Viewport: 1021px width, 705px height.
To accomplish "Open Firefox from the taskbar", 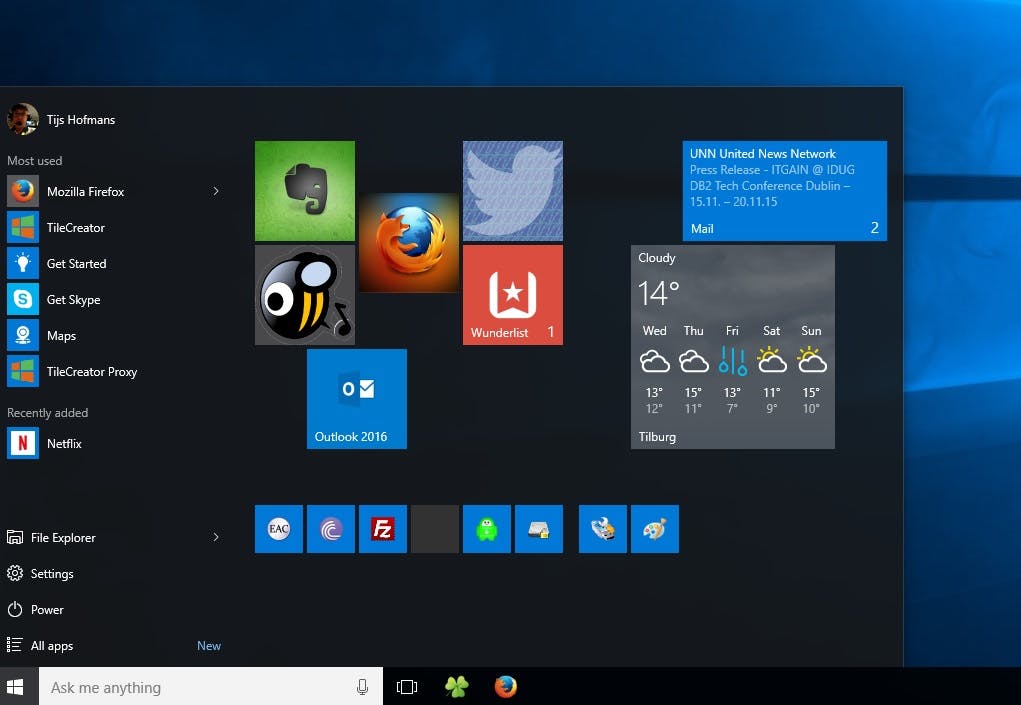I will 505,687.
